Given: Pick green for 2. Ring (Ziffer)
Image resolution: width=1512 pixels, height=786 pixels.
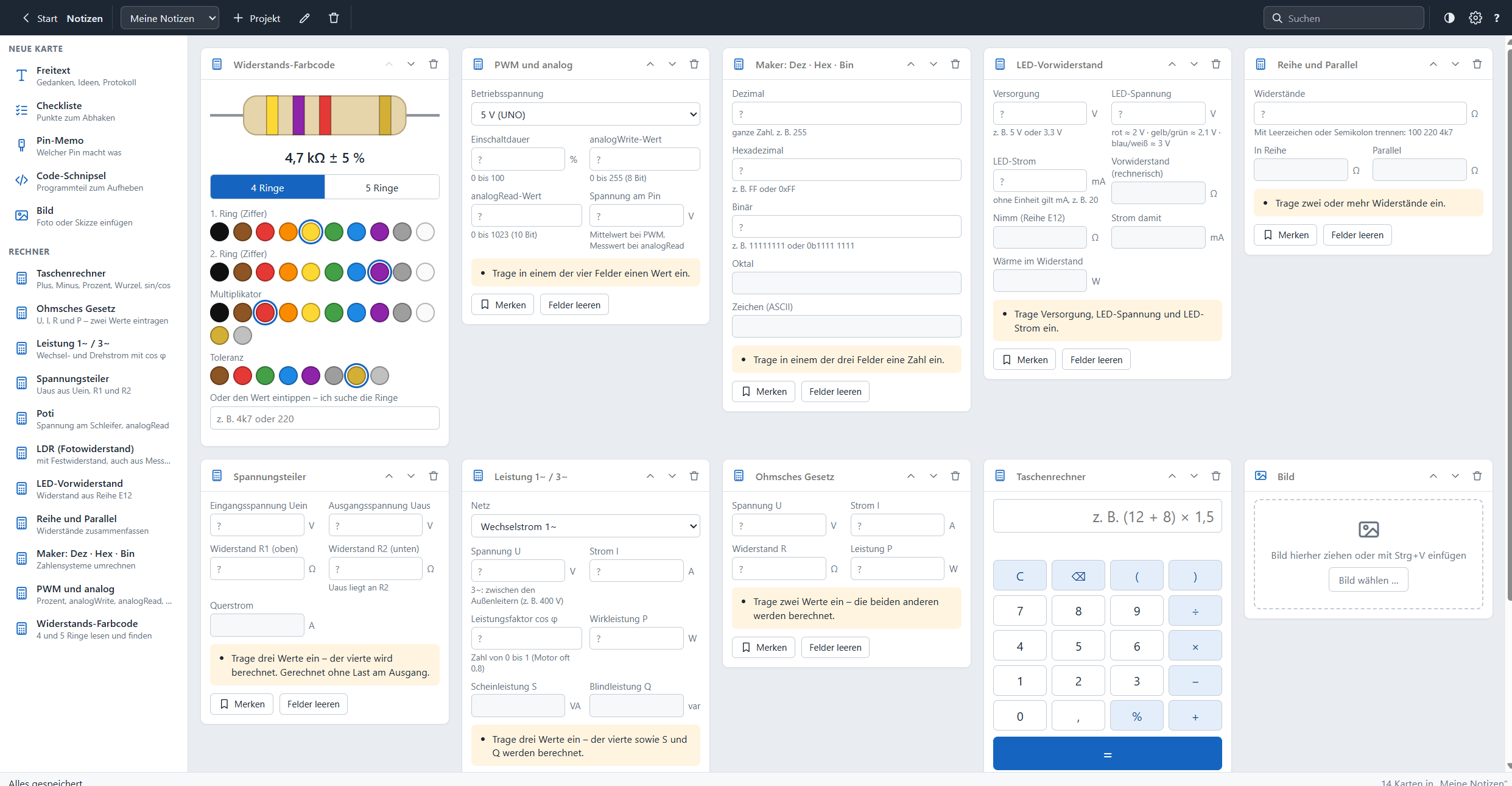Looking at the screenshot, I should tap(334, 272).
